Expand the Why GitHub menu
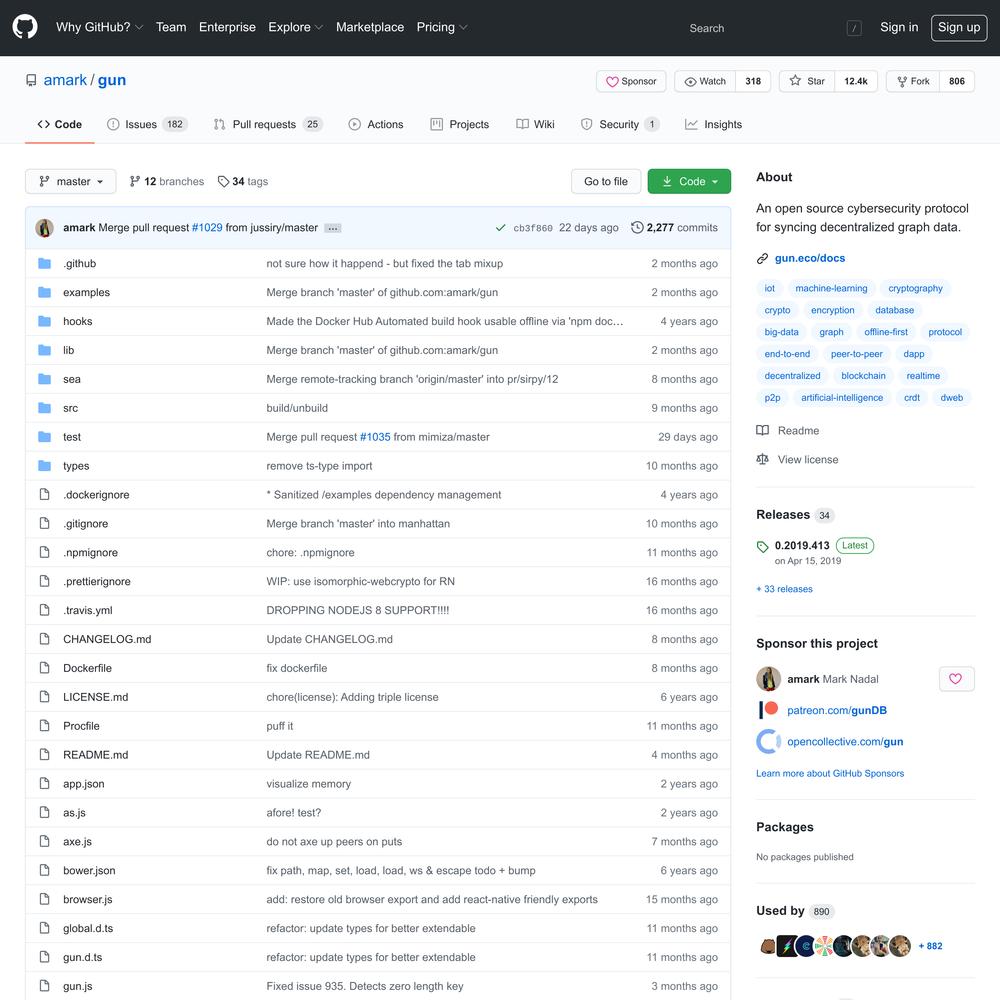 click(x=99, y=27)
